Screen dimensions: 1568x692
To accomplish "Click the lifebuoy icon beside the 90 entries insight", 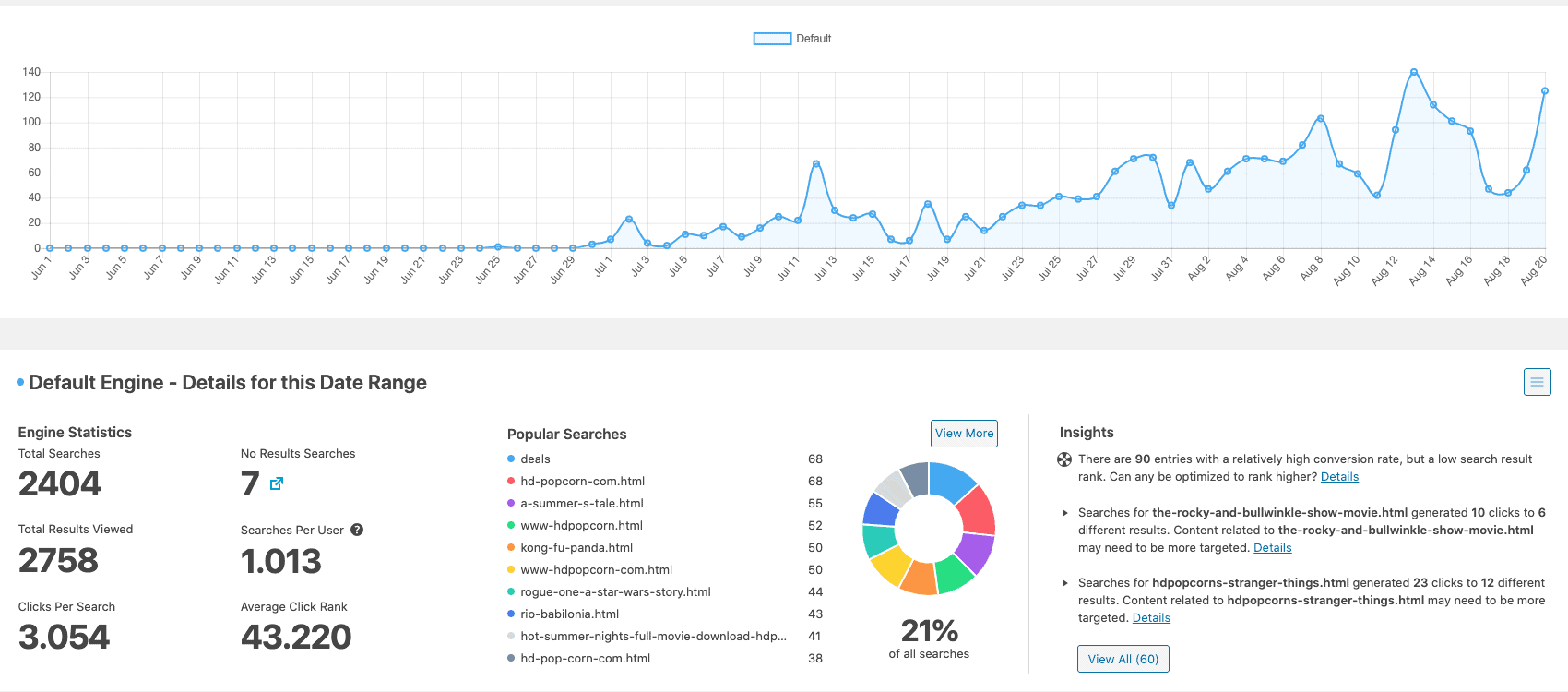I will point(1064,459).
